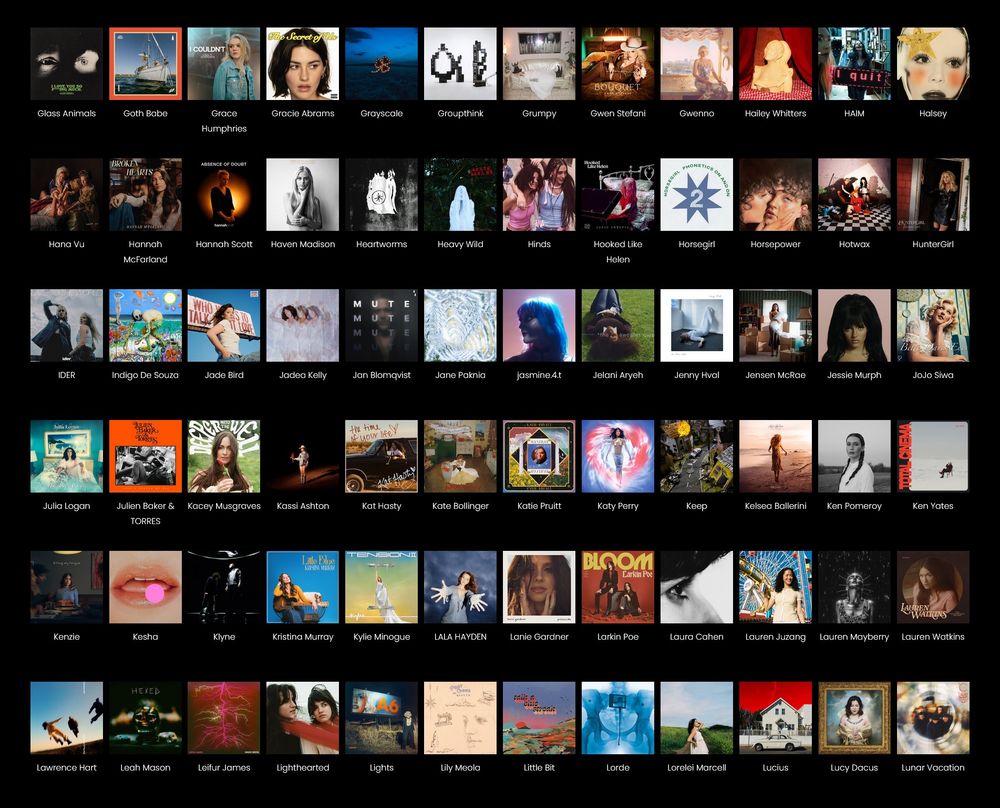Open the Lorde X-ray album cover
The image size is (1000, 808).
pyautogui.click(x=618, y=718)
